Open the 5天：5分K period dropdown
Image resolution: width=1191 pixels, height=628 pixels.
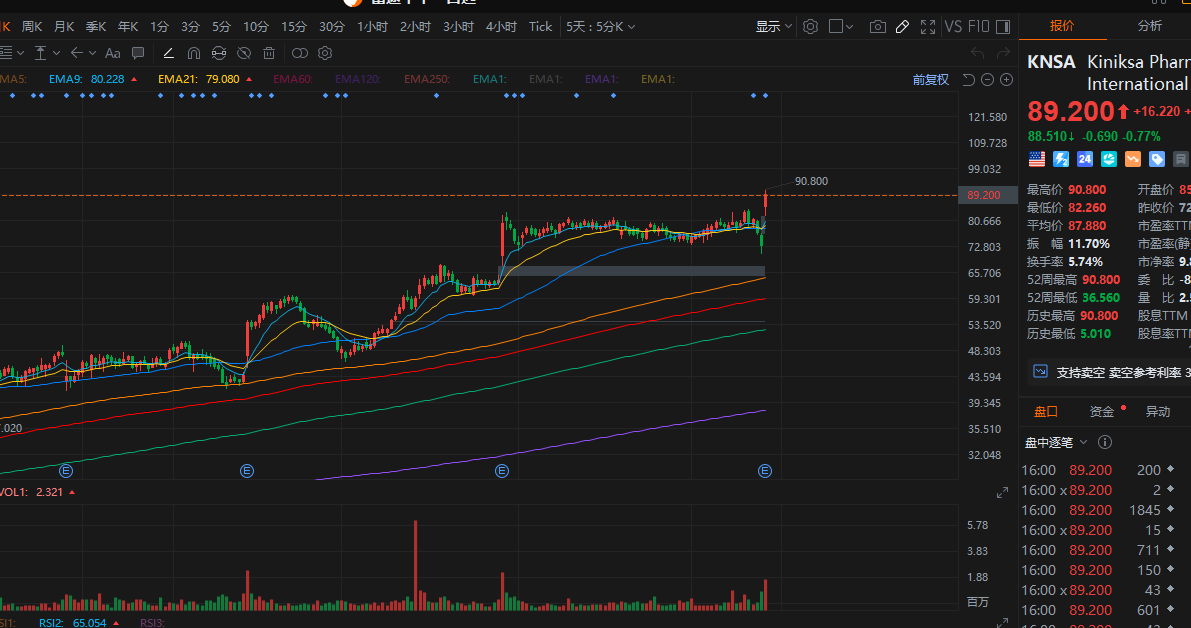pos(600,27)
